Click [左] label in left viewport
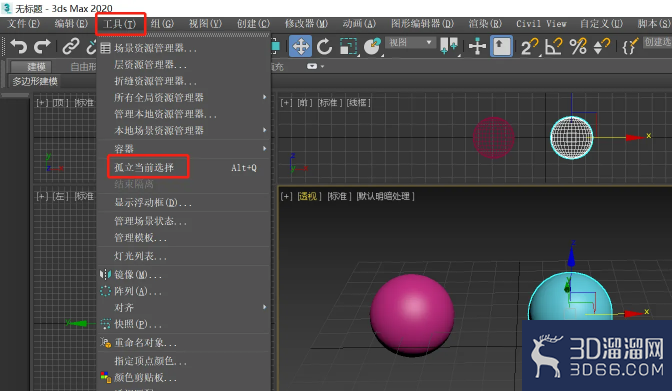672x391 pixels. [60, 196]
